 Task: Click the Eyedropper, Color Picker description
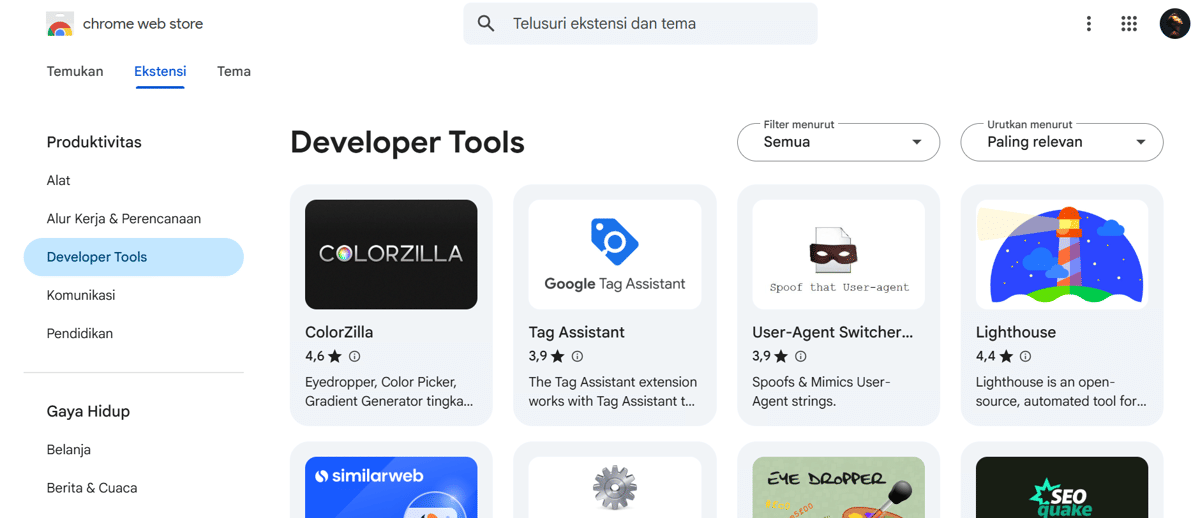point(389,391)
